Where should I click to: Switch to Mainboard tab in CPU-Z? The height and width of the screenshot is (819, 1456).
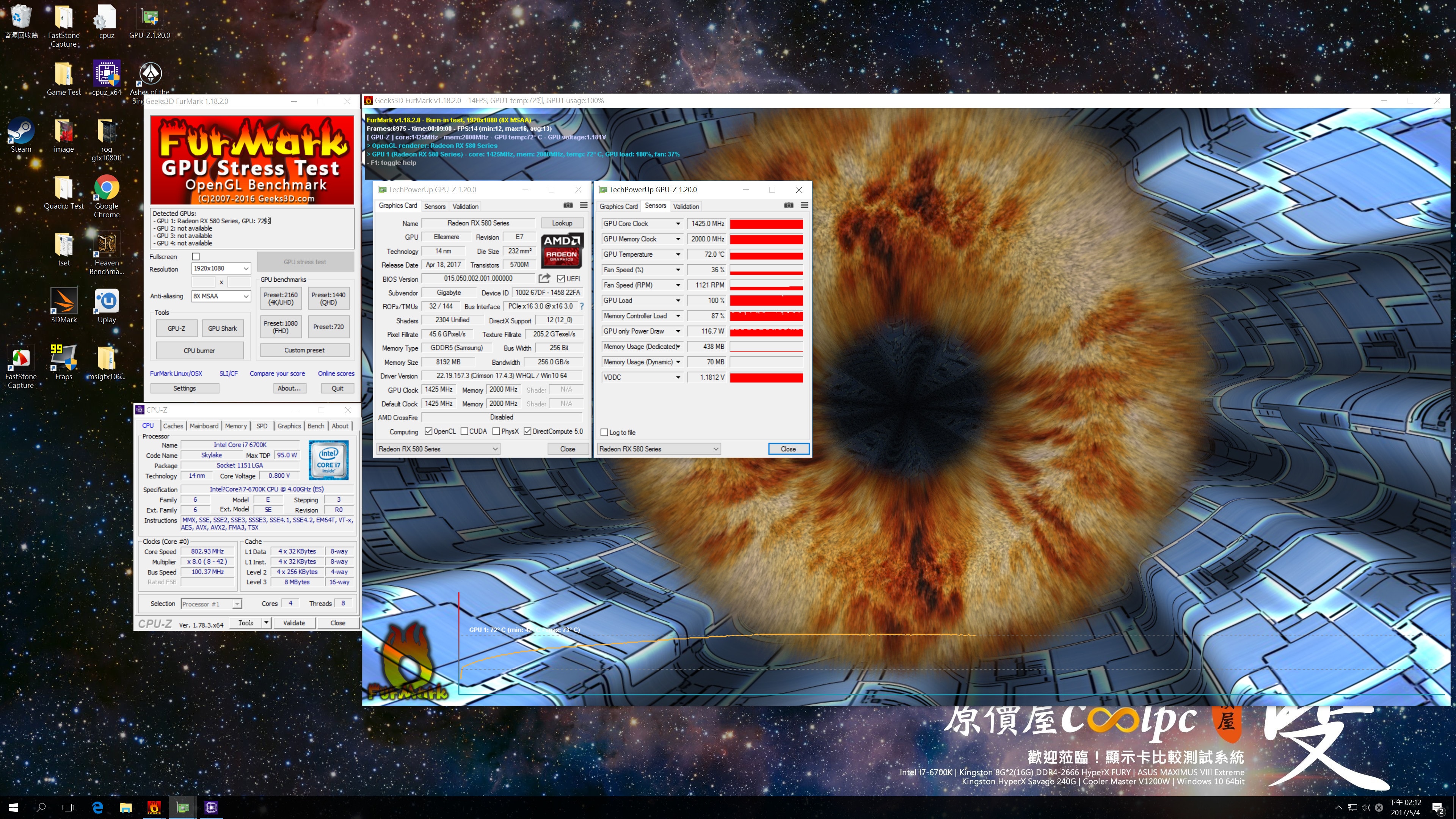click(204, 426)
